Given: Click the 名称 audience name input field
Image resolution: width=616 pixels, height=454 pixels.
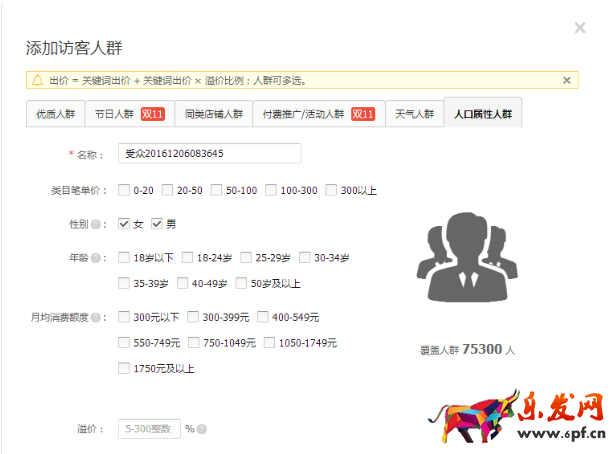Looking at the screenshot, I should [x=209, y=153].
